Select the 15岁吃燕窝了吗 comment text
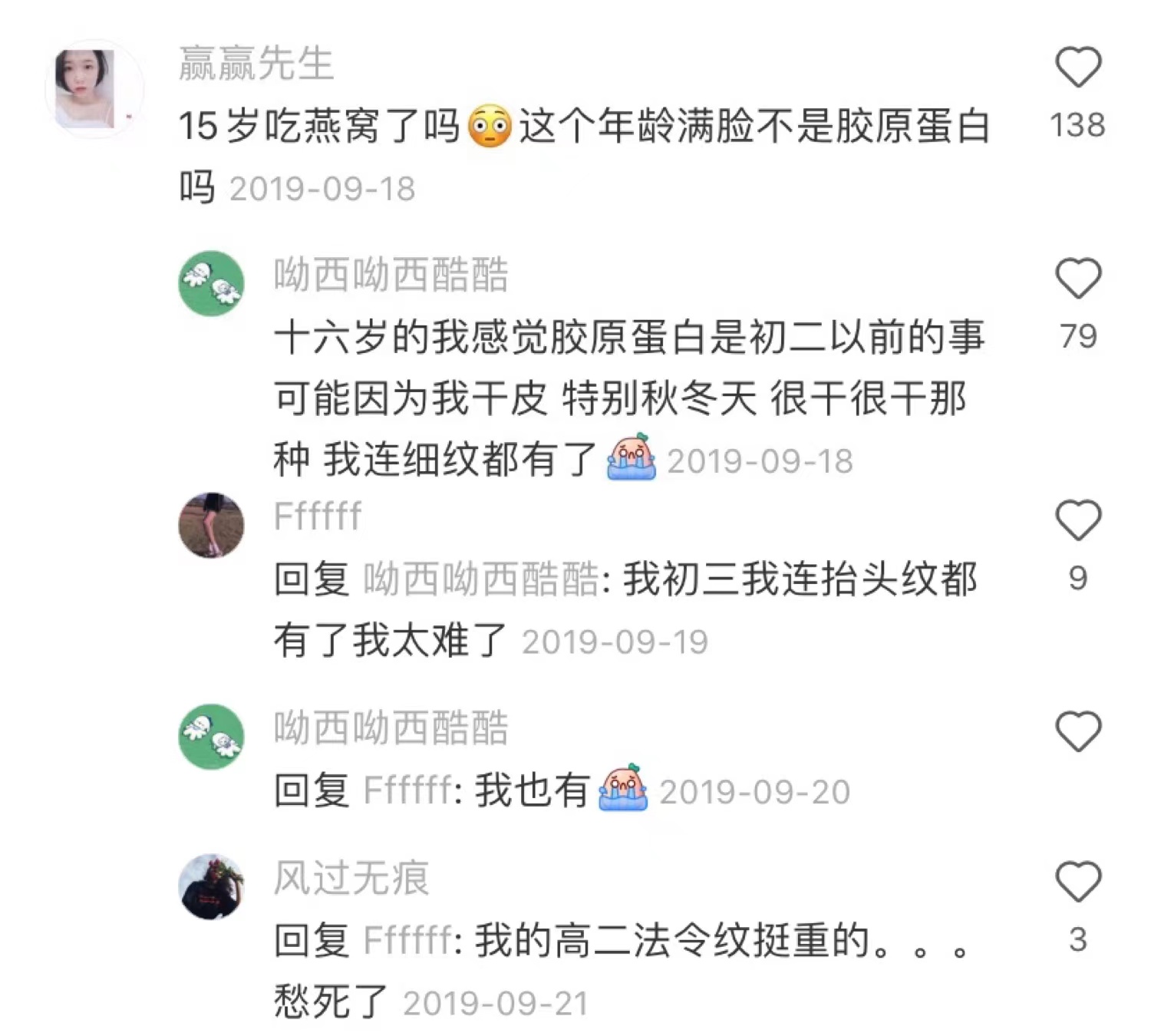The height and width of the screenshot is (1036, 1151). coord(583,156)
